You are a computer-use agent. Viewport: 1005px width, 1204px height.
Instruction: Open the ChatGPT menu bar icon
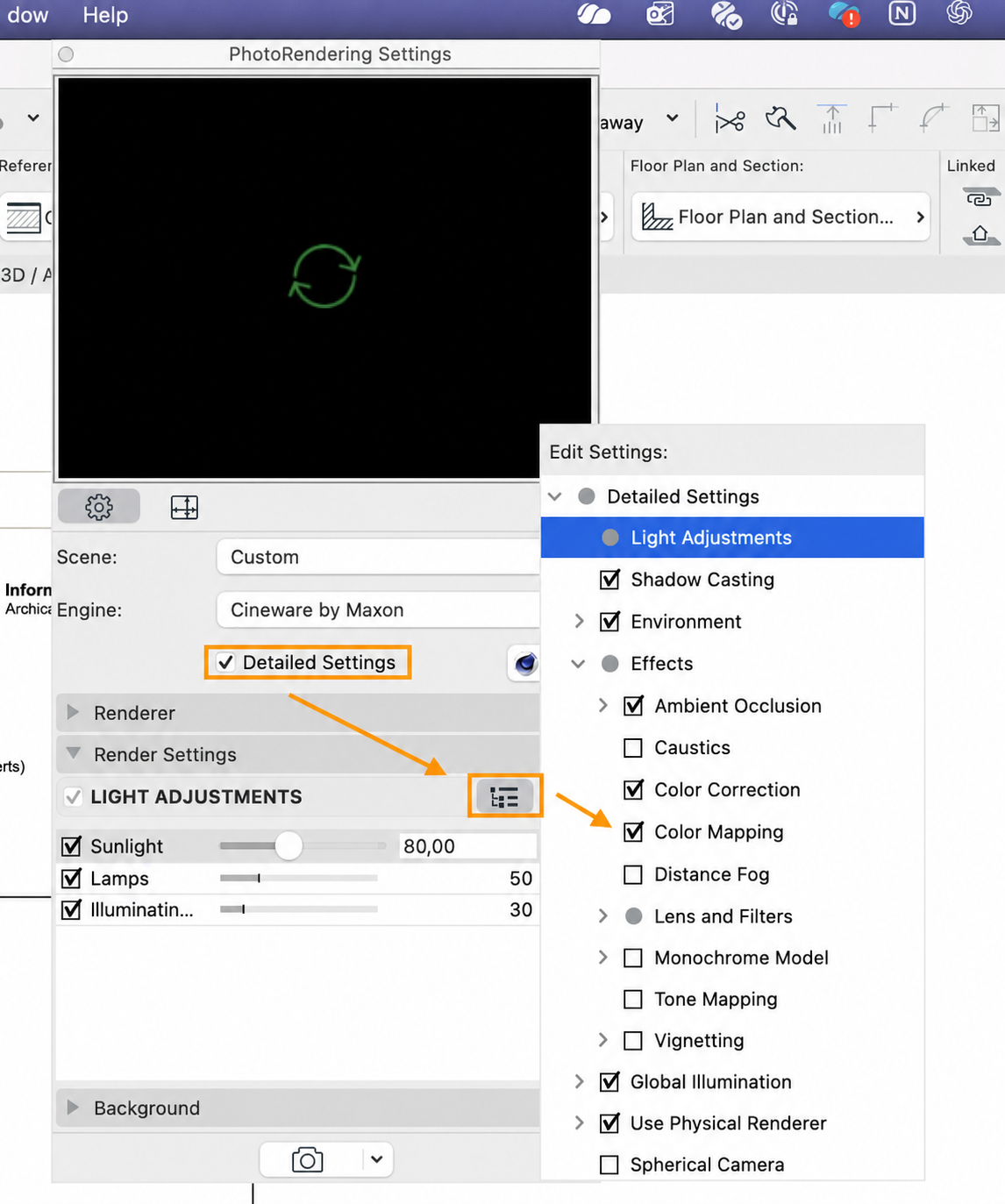pyautogui.click(x=959, y=13)
